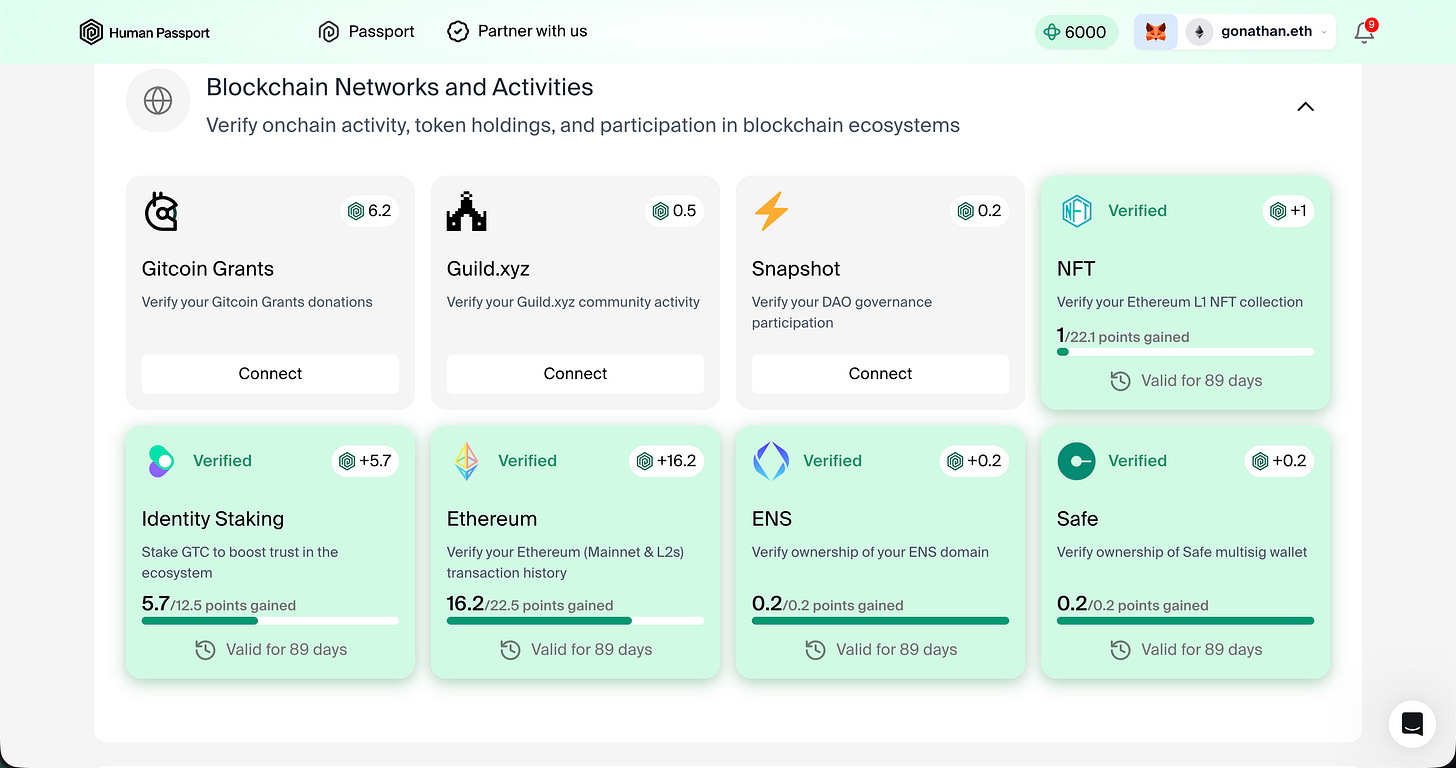Click '1/22.1 points gained' text
Screen dimensions: 1456x768
coord(1123,336)
